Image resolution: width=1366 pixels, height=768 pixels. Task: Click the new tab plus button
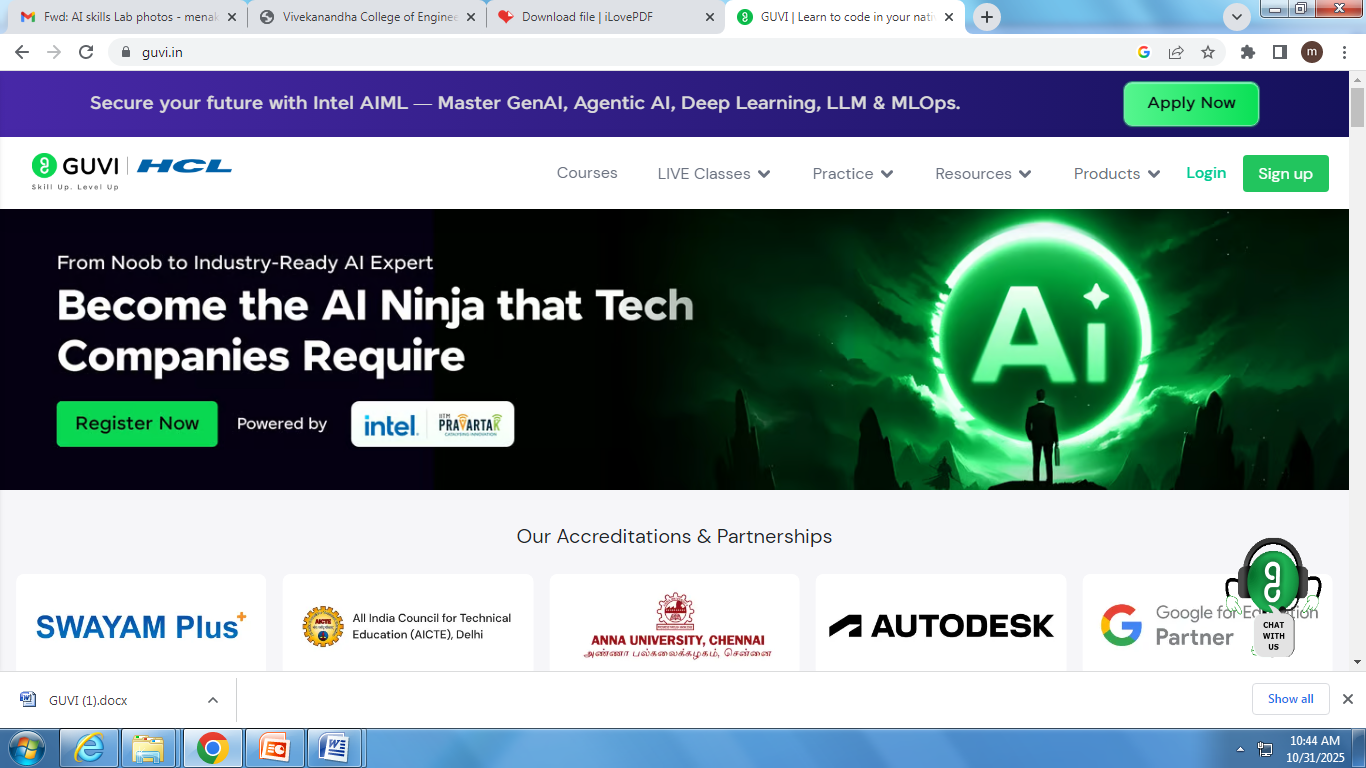(x=987, y=17)
